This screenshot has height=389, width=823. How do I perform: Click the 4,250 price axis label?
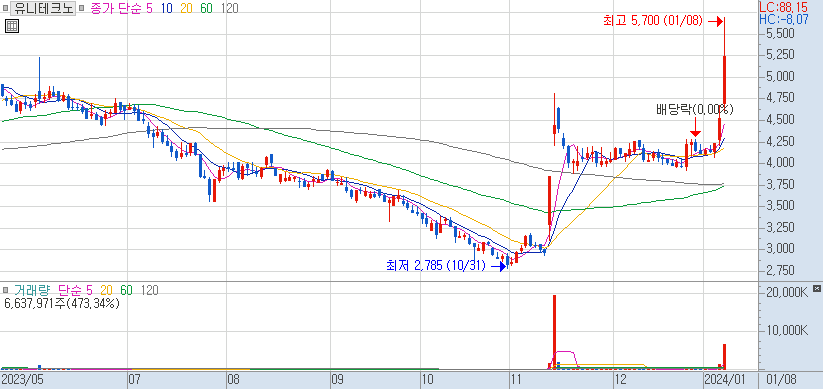coord(779,141)
